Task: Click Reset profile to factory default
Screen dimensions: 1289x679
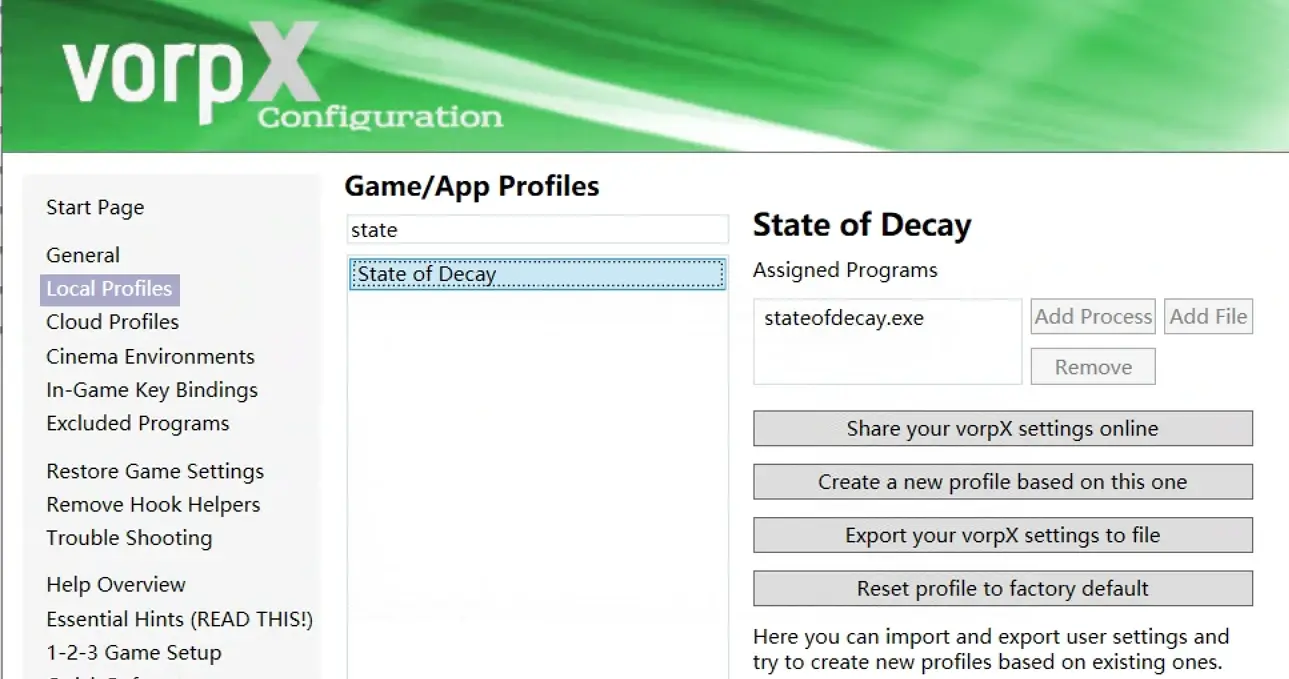Action: pos(1002,589)
